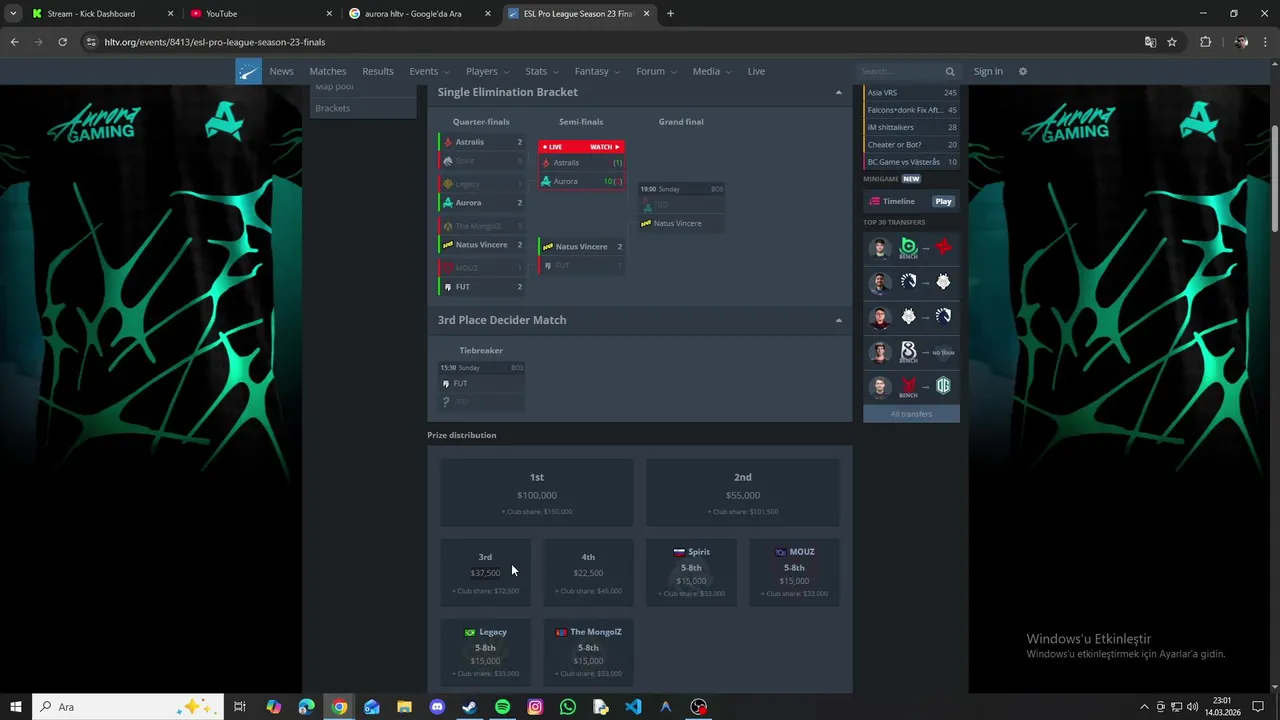Open the tab search dropdown in Chrome
1280x720 pixels.
13,14
